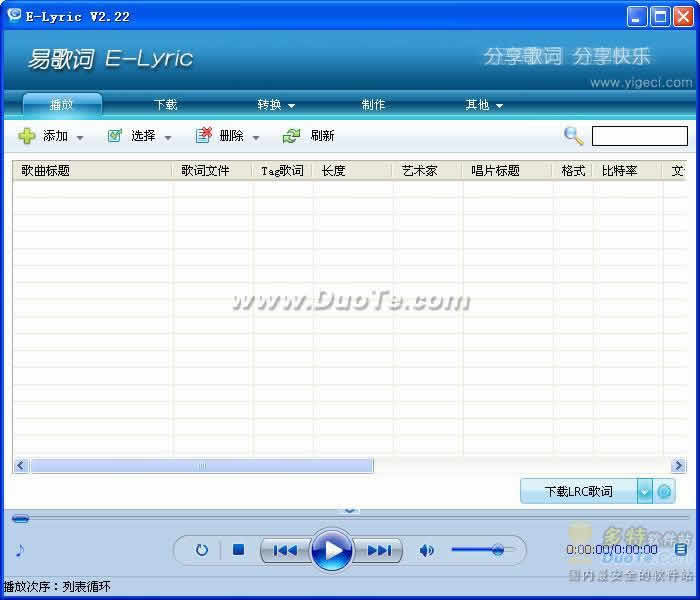Expand the 其他 menu arrow

click(500, 106)
